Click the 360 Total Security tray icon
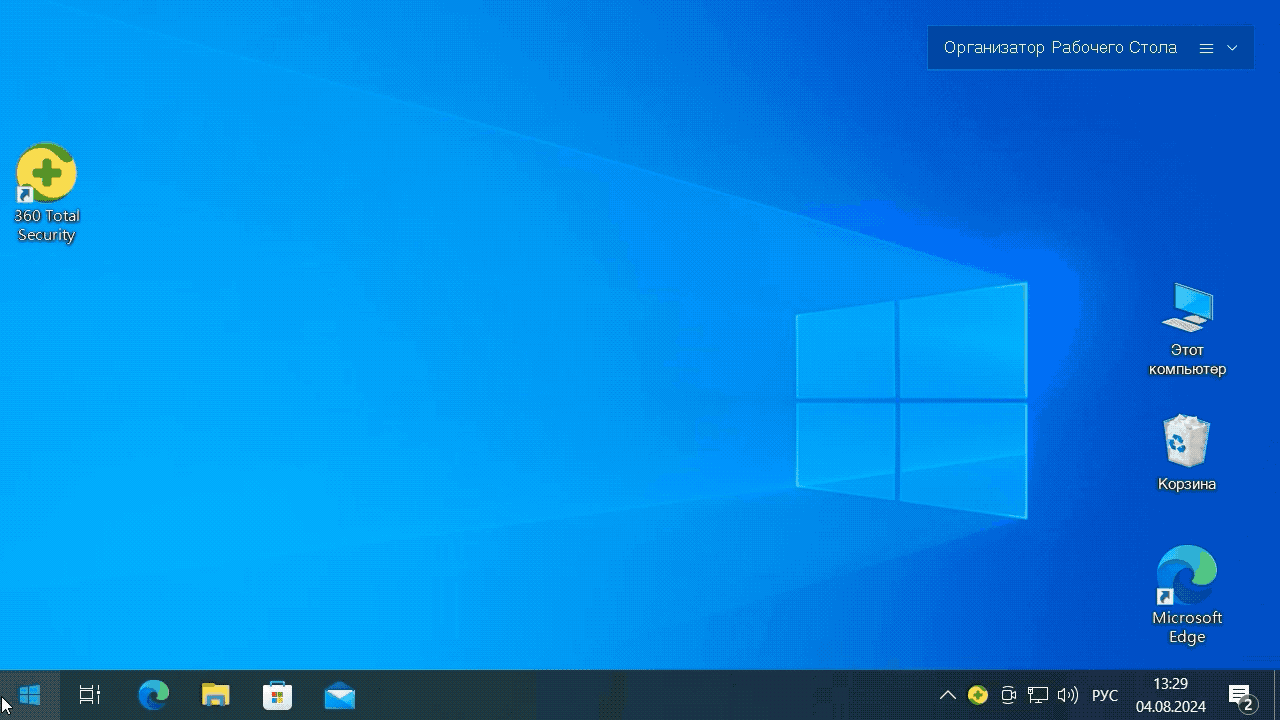This screenshot has height=720, width=1280. pyautogui.click(x=978, y=695)
